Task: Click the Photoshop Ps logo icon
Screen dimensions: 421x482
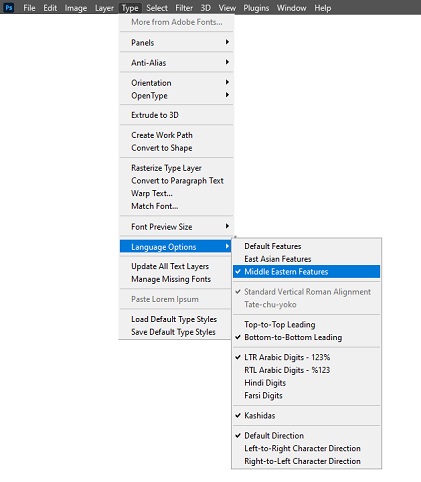Action: point(9,7)
